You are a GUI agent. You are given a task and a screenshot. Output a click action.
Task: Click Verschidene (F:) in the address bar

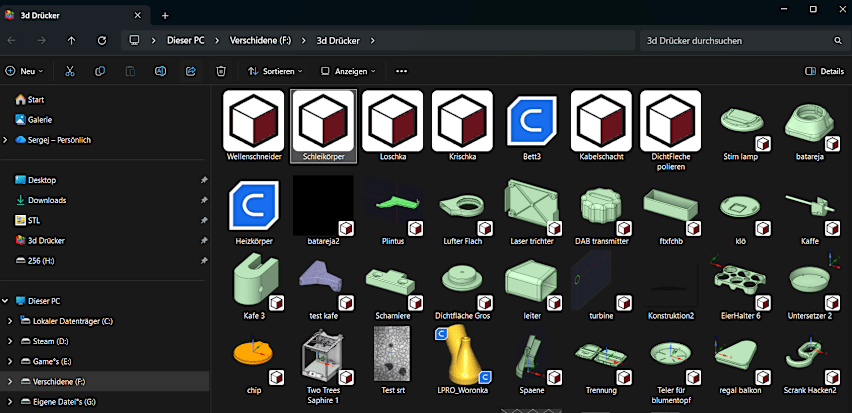260,41
